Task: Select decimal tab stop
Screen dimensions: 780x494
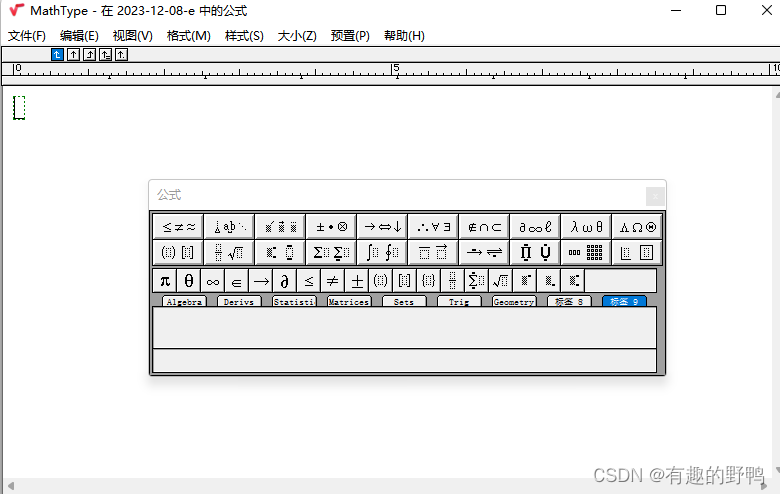Action: tap(121, 54)
